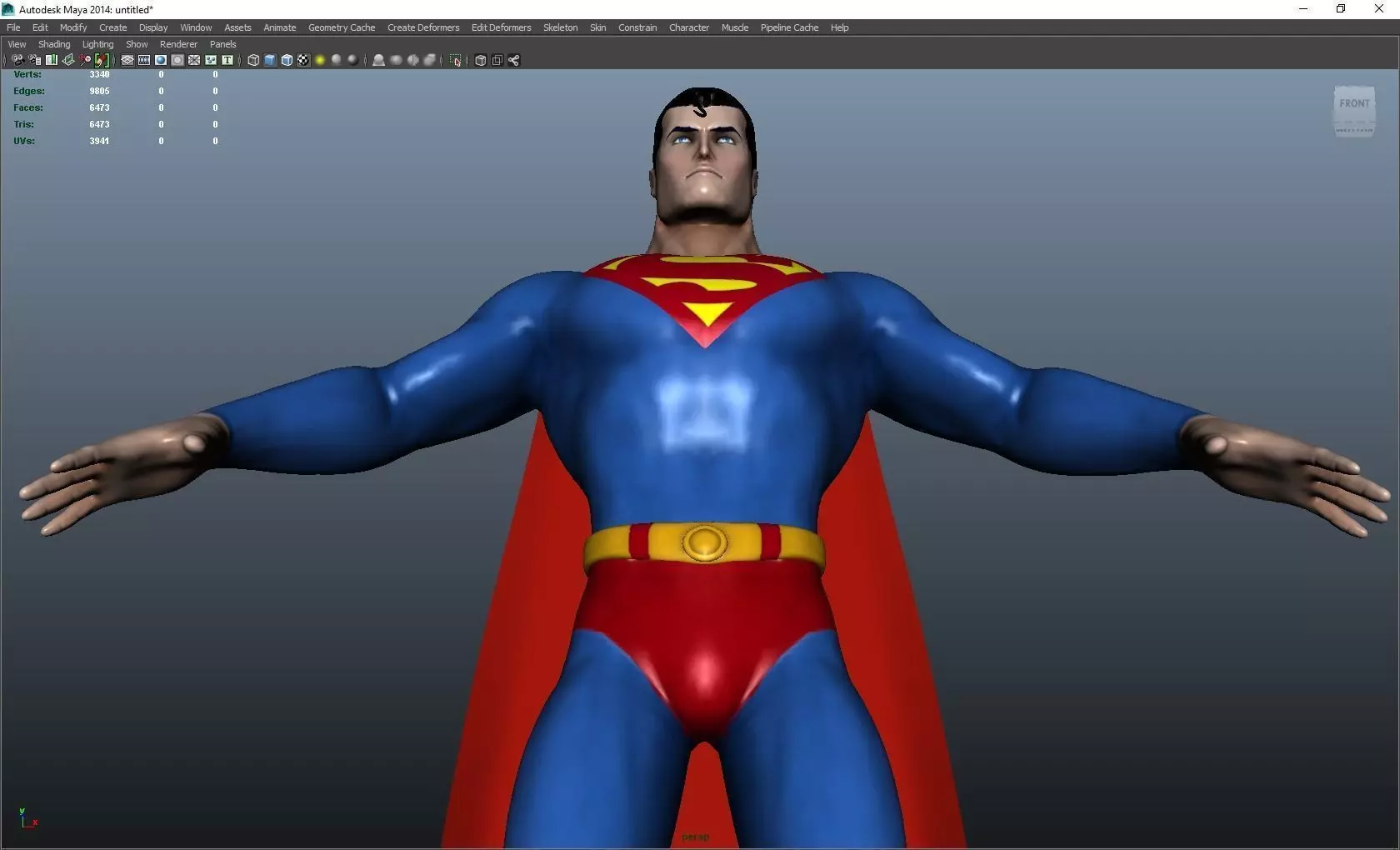This screenshot has width=1400, height=850.
Task: Open the Create Deformers menu
Action: [x=423, y=27]
